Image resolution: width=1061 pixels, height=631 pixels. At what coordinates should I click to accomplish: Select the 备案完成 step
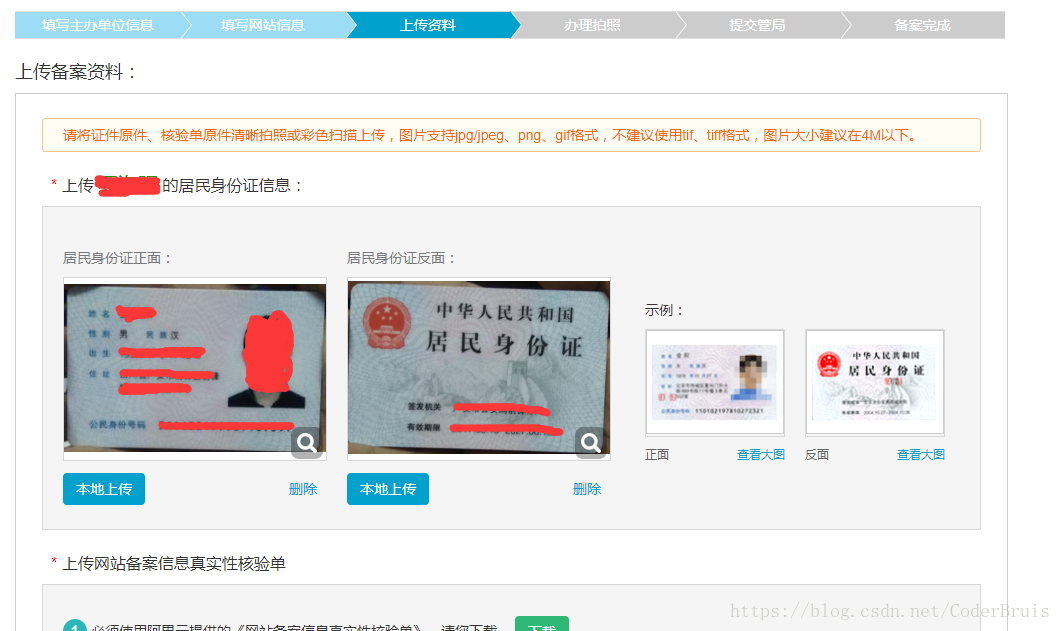(x=922, y=25)
